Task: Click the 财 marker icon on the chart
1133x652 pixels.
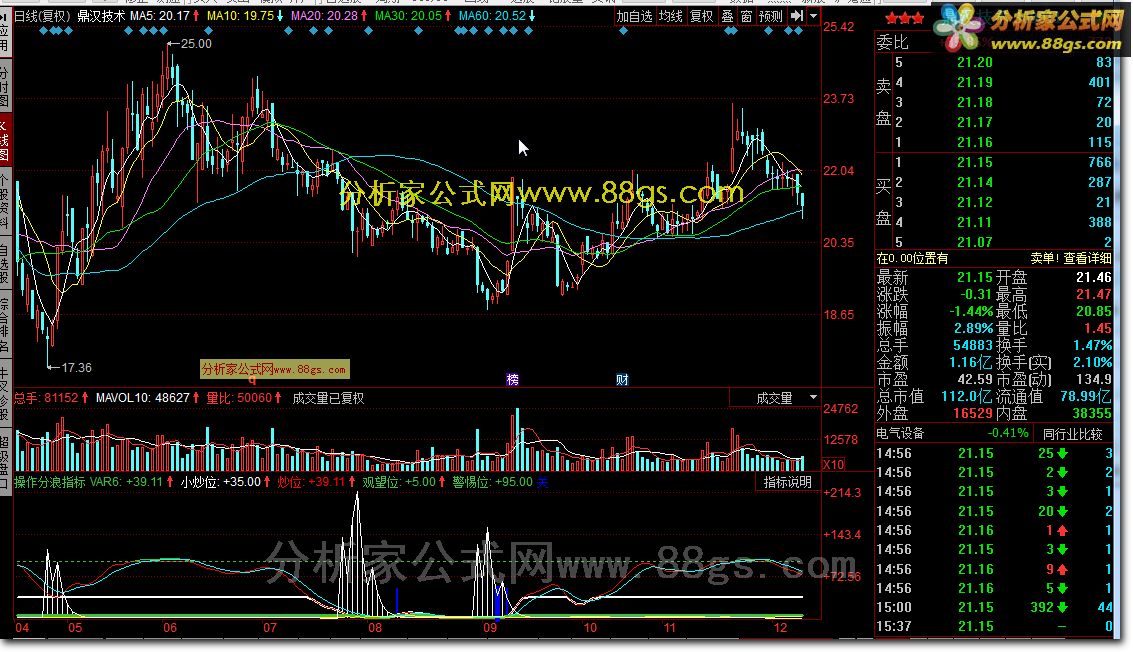Action: click(x=622, y=379)
